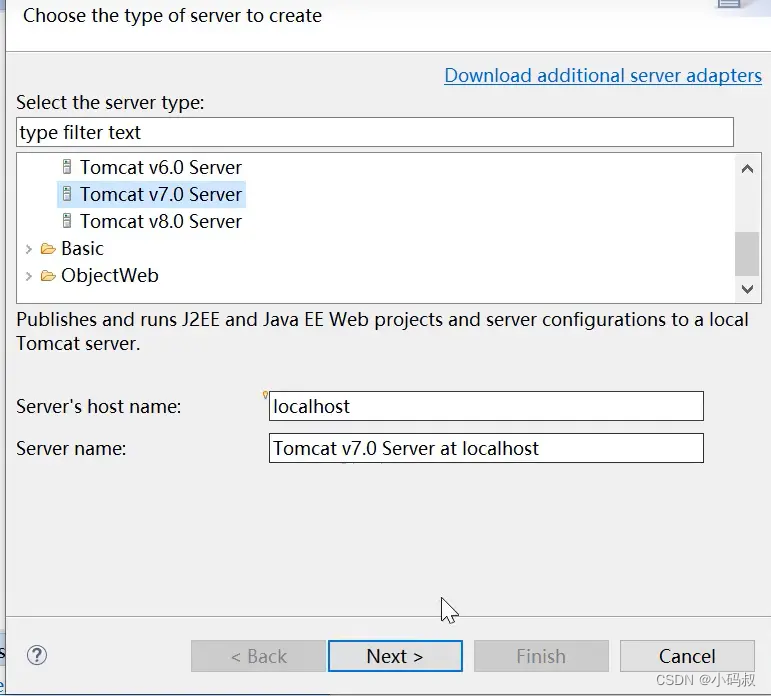Click the Tomcat v8.0 Server icon

pos(67,221)
